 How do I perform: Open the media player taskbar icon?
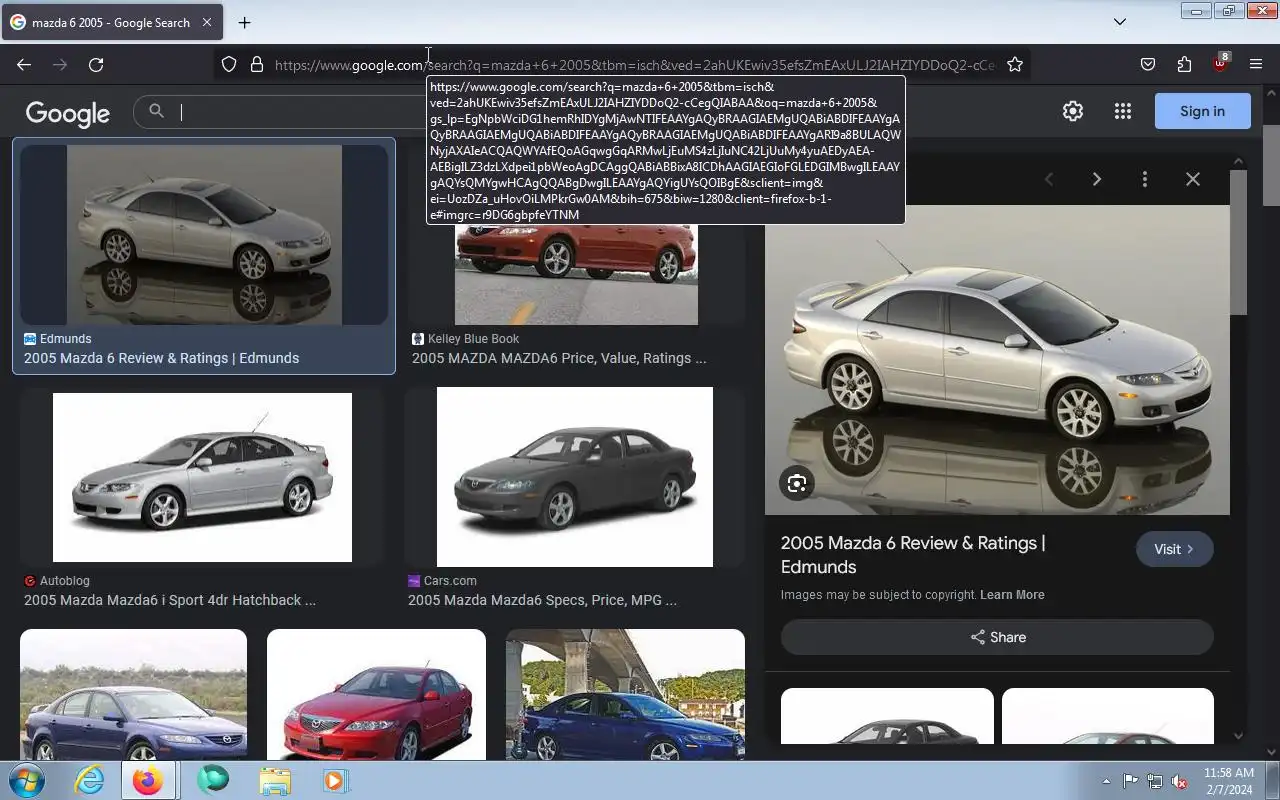pyautogui.click(x=334, y=780)
